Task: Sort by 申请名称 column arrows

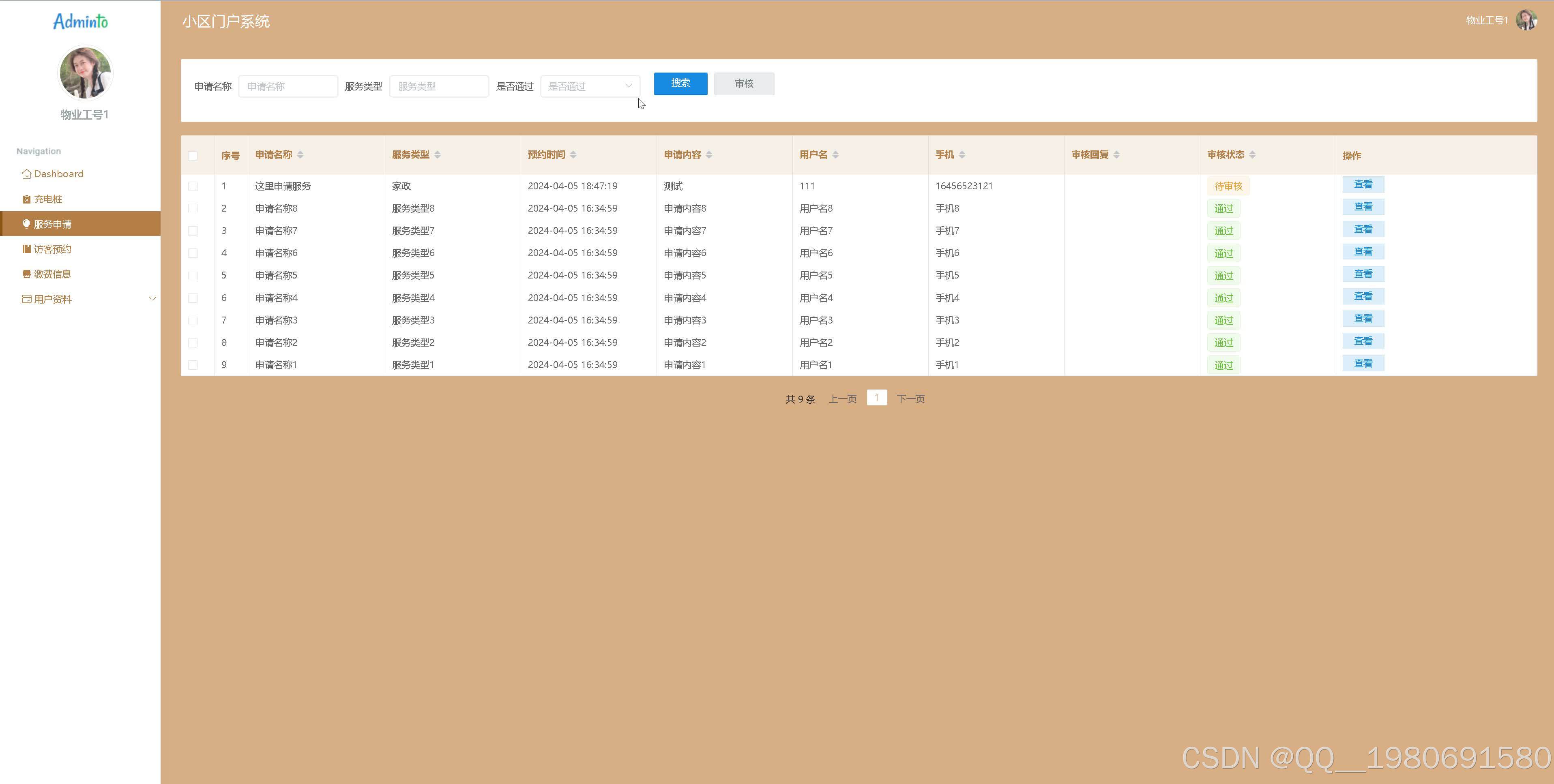Action: (x=300, y=155)
